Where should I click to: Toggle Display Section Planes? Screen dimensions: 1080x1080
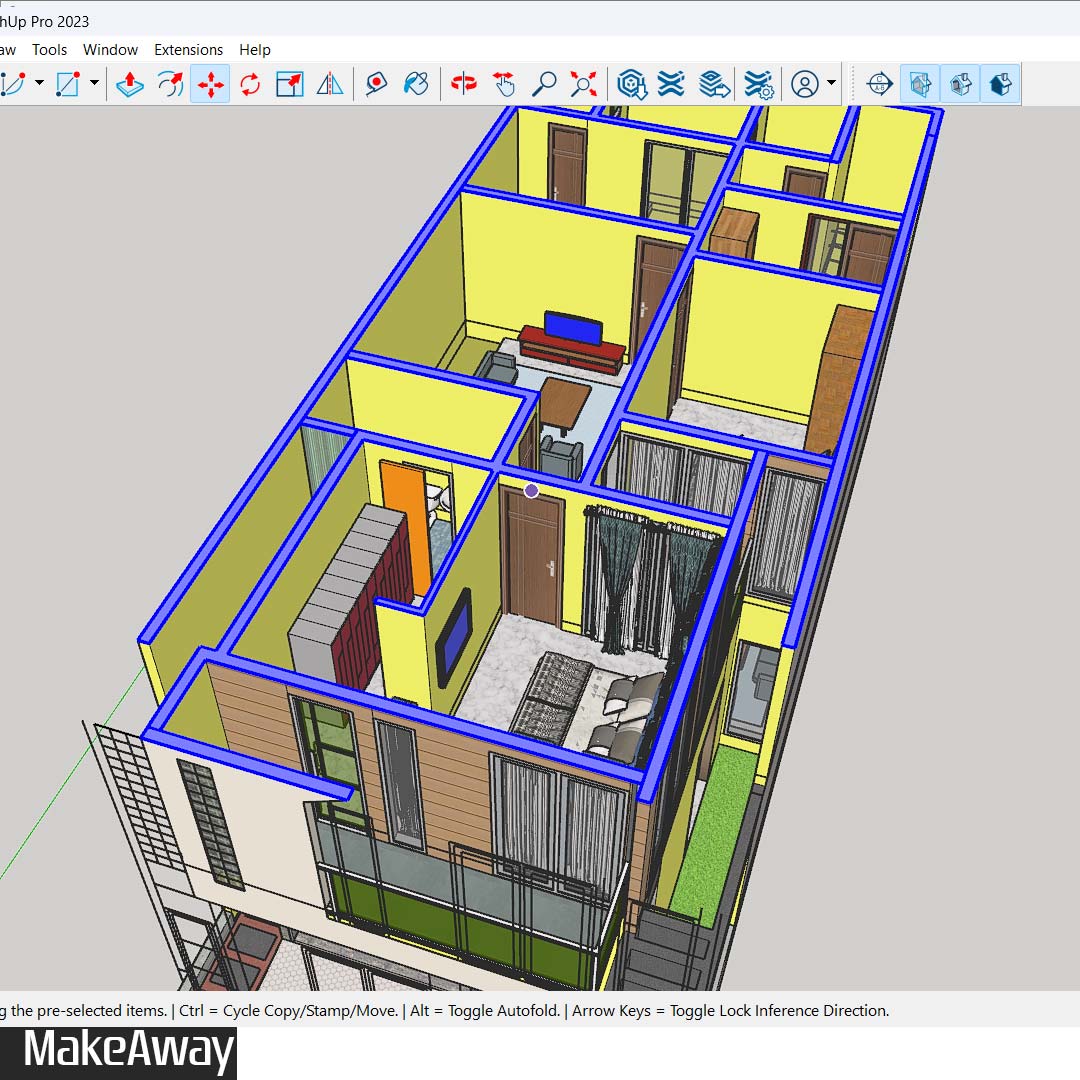click(x=920, y=84)
